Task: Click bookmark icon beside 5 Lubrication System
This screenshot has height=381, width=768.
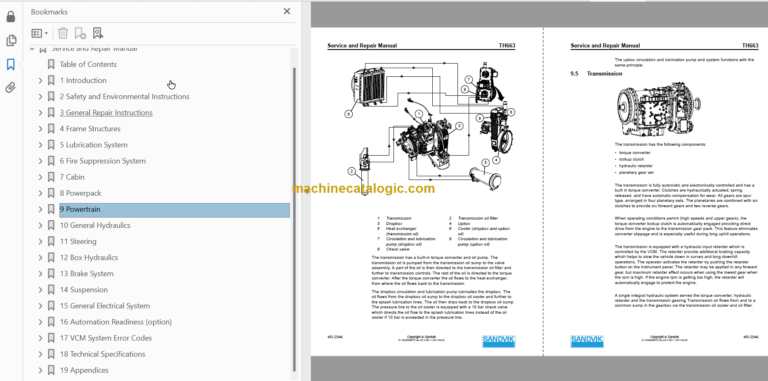Action: [x=51, y=145]
